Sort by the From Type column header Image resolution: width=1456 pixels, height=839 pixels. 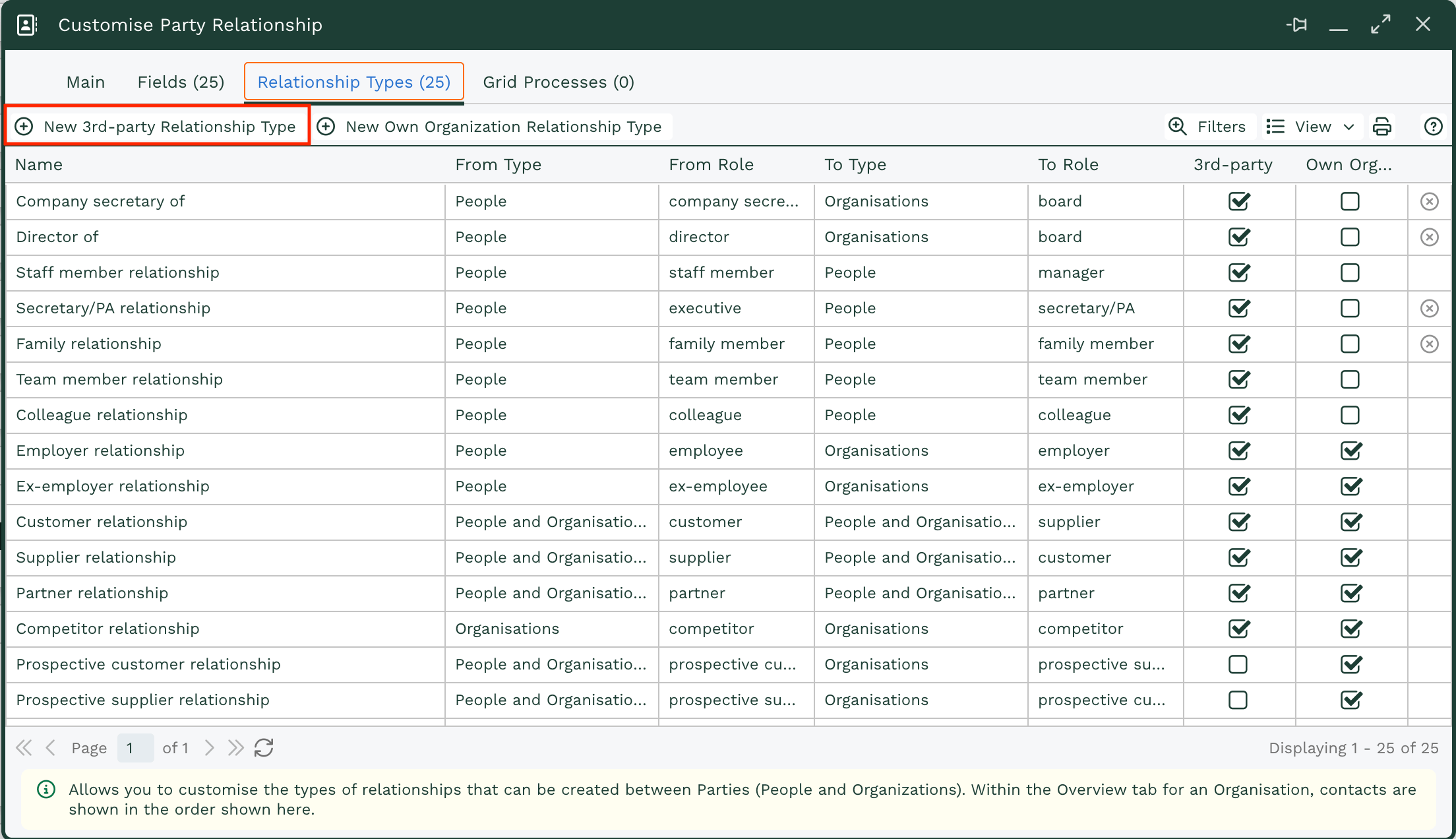[552, 164]
